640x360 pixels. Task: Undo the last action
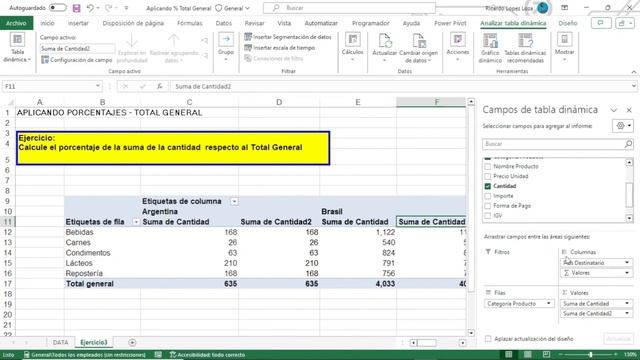click(x=90, y=8)
